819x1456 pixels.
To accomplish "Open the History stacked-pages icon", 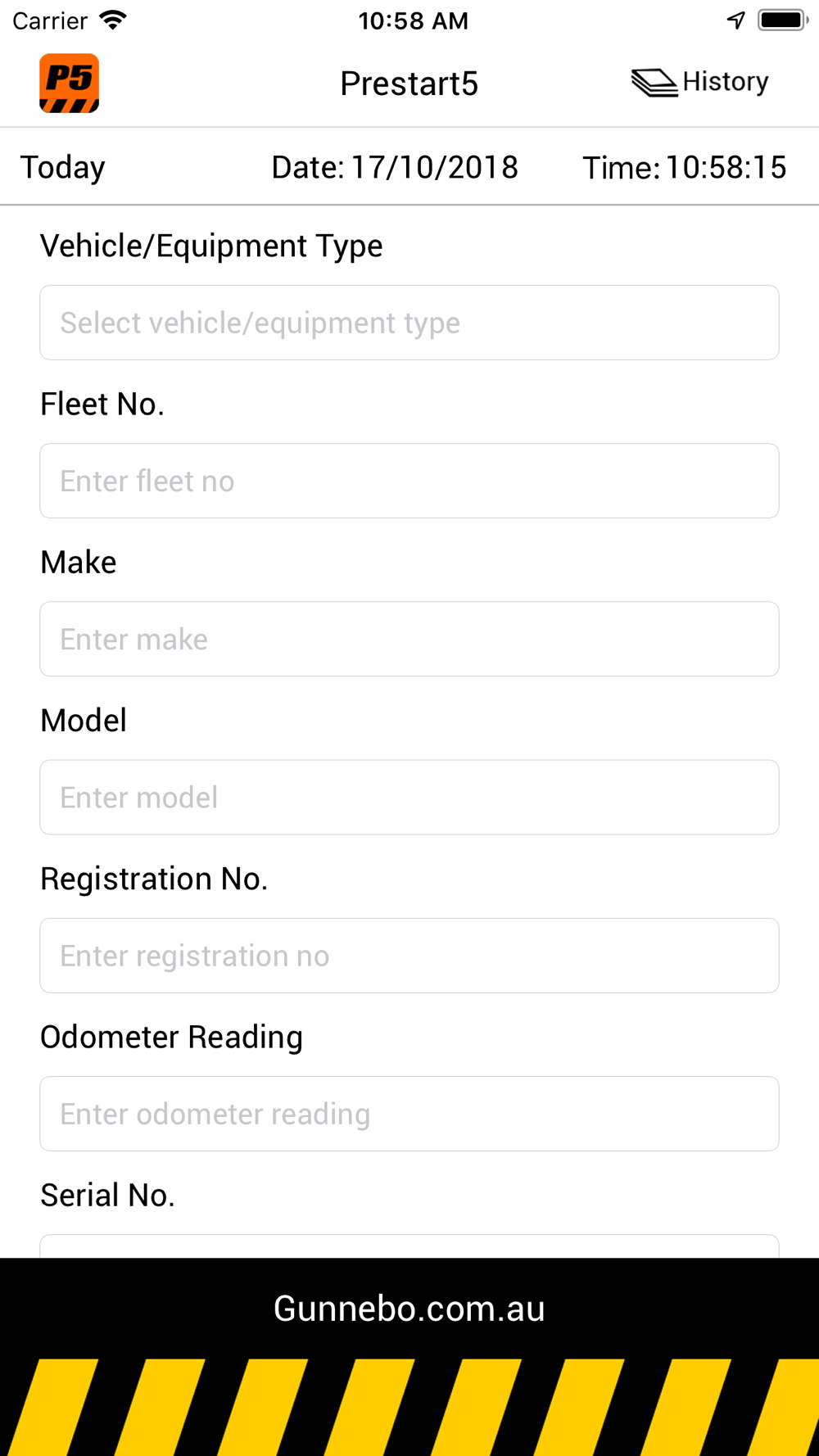I will [x=654, y=83].
